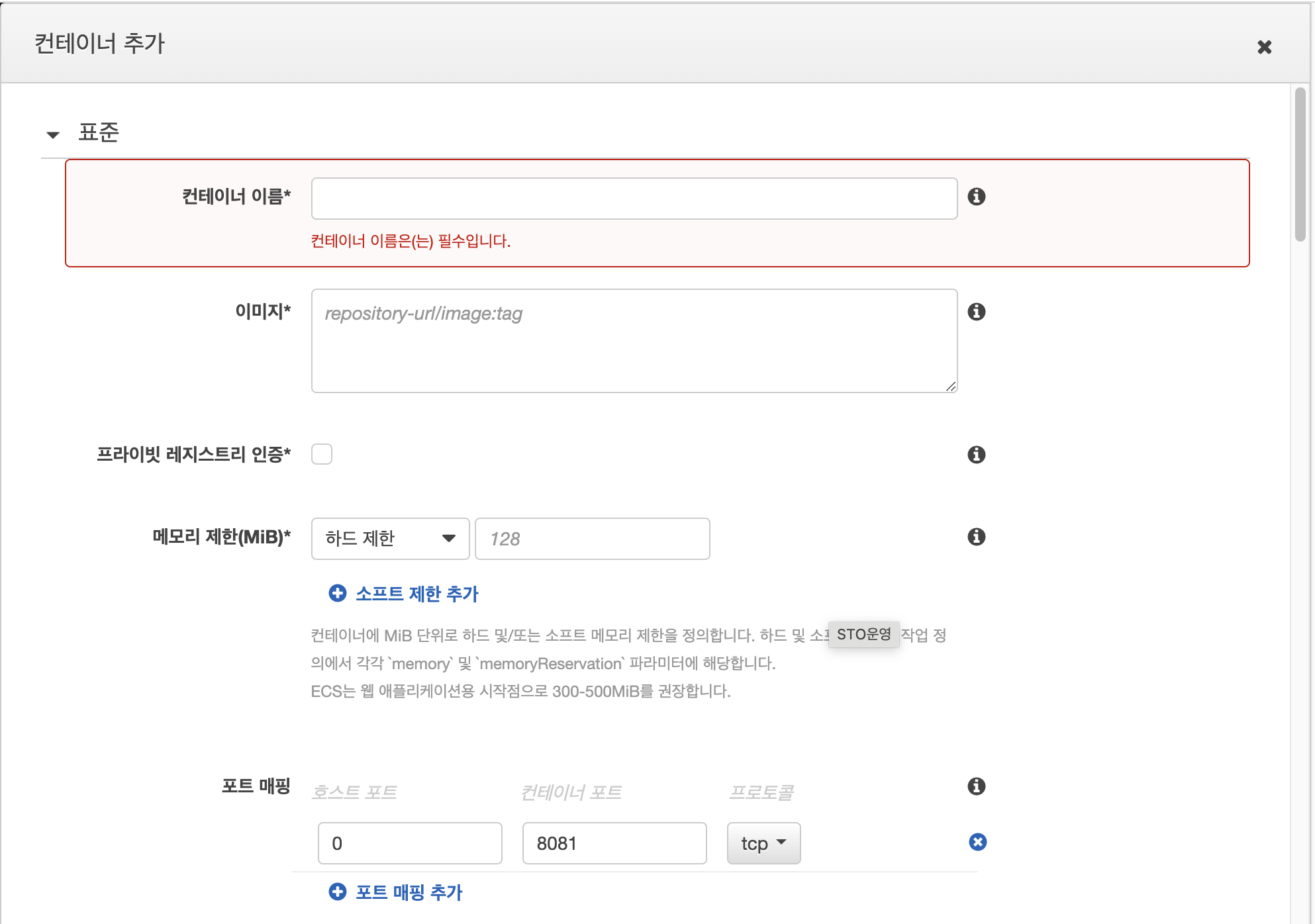Viewport: 1315px width, 924px height.
Task: Collapse the 표준 section
Action: point(53,134)
